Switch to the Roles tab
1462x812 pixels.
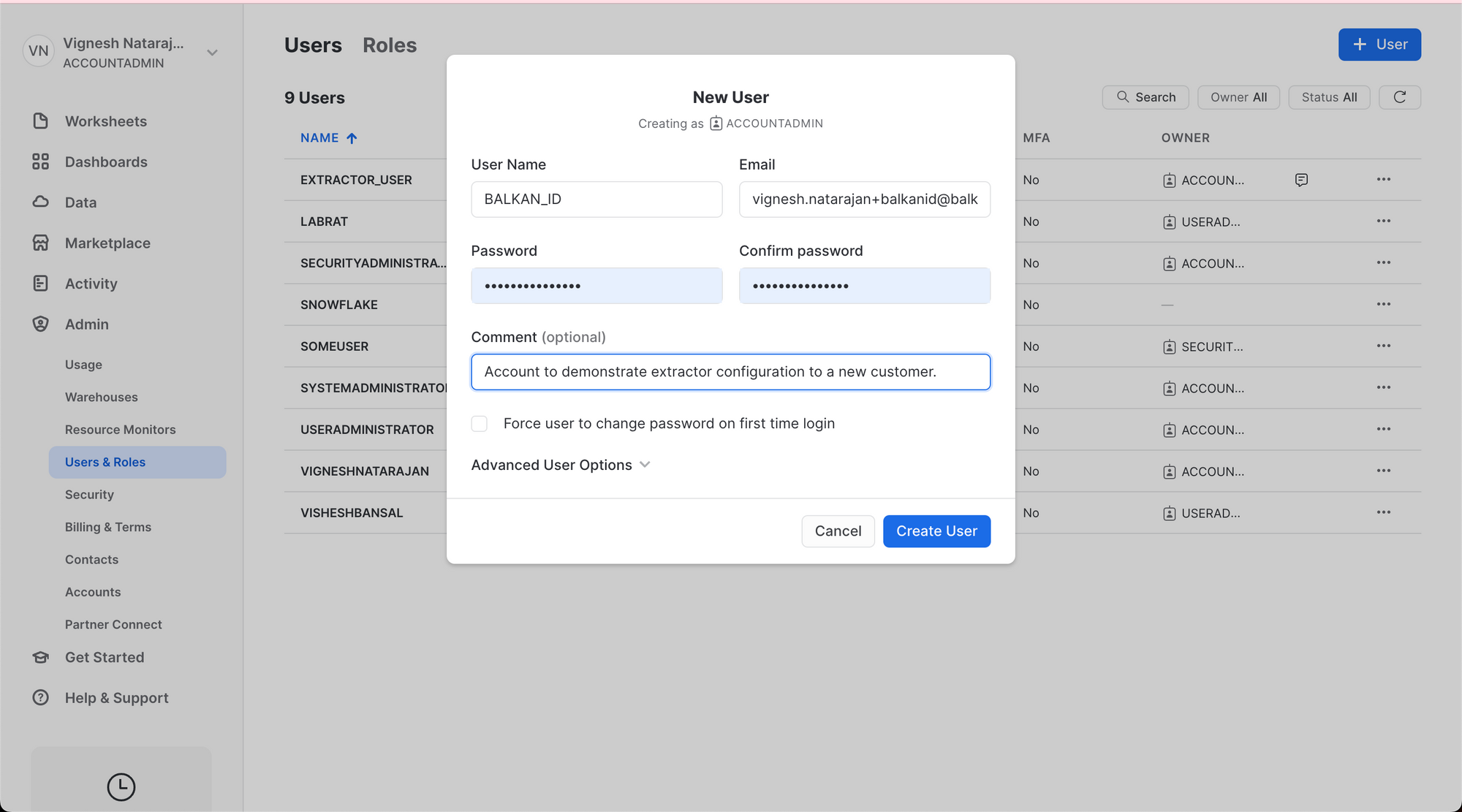[389, 45]
